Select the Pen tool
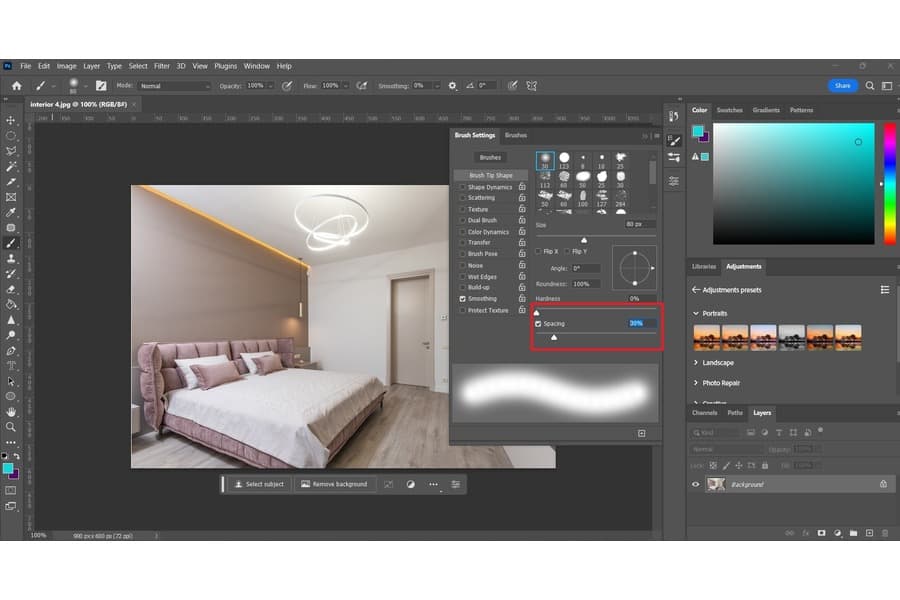This screenshot has width=900, height=600. (x=10, y=350)
